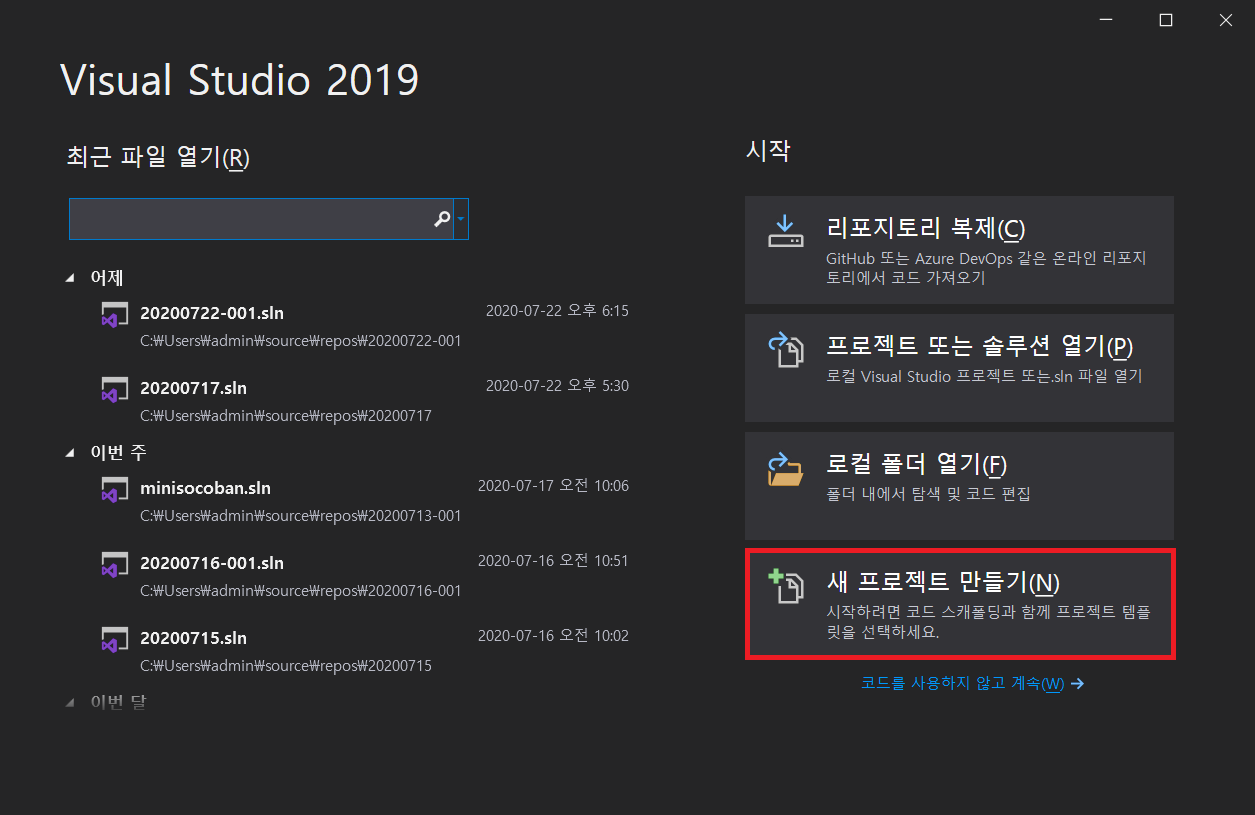Click the 리포지토리 복제 button
1255x815 pixels.
click(x=959, y=250)
